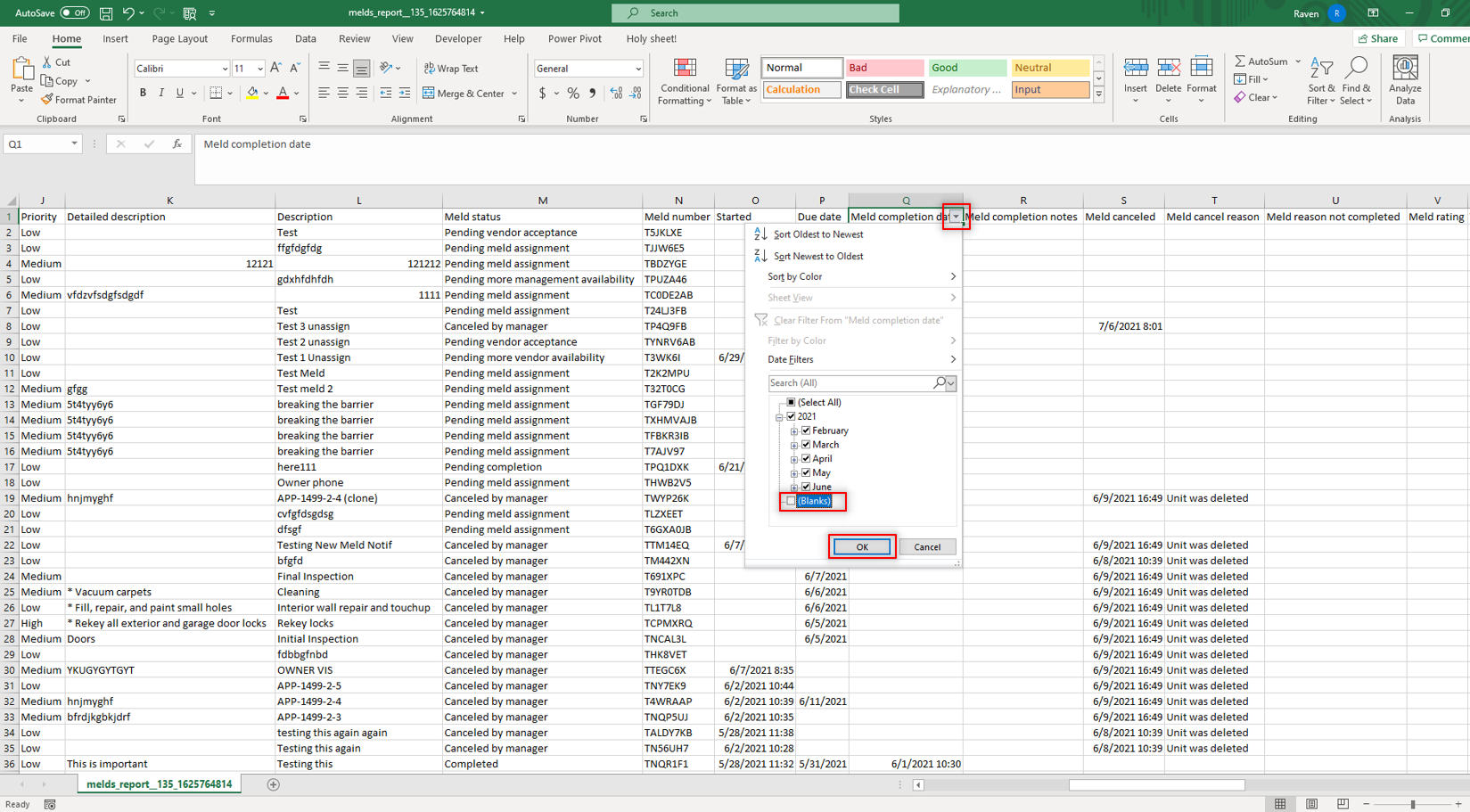Screen dimensions: 1470x812
Task: Open the font name dropdown
Action: [x=224, y=69]
